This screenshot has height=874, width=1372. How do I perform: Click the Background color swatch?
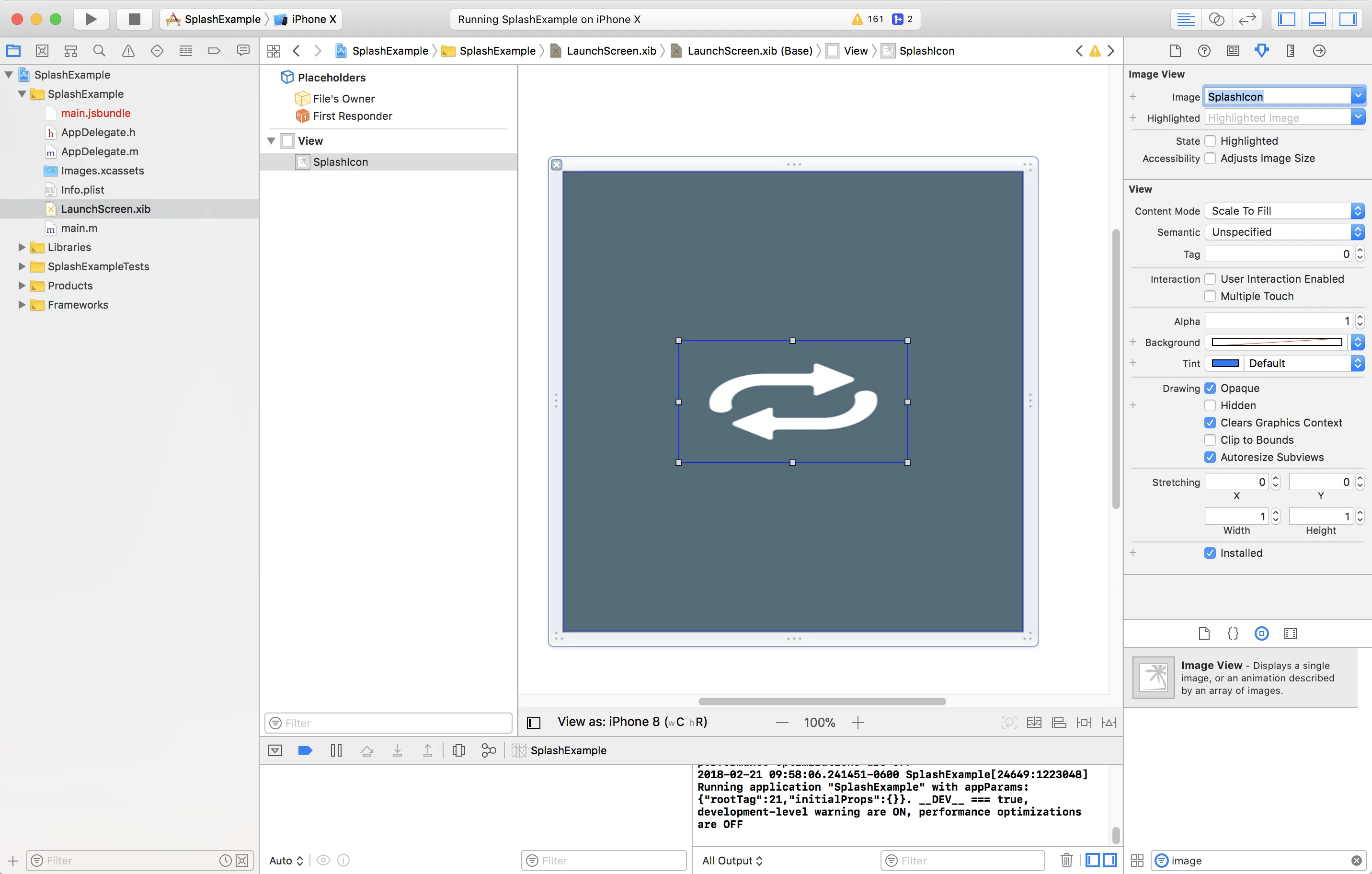(x=1279, y=341)
